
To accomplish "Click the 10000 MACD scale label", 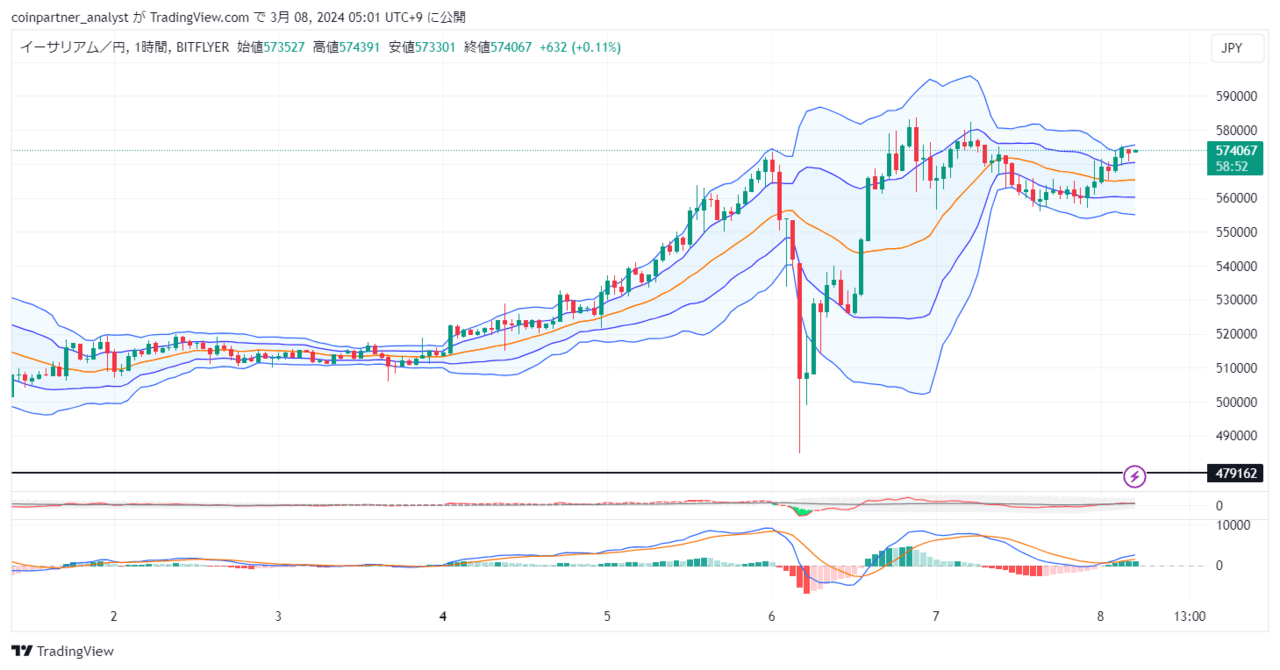I will click(x=1232, y=524).
